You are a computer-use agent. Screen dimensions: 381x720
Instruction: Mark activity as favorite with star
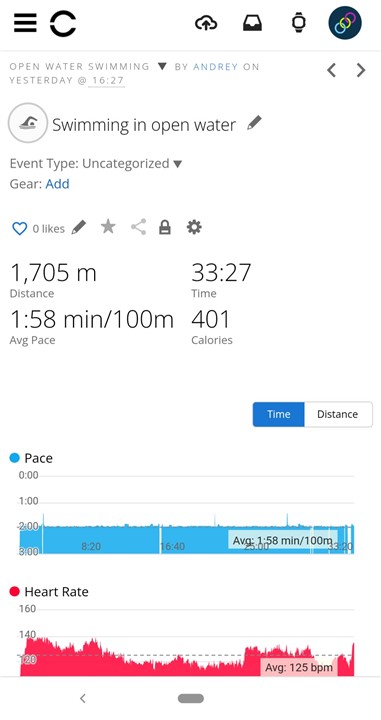pyautogui.click(x=108, y=226)
